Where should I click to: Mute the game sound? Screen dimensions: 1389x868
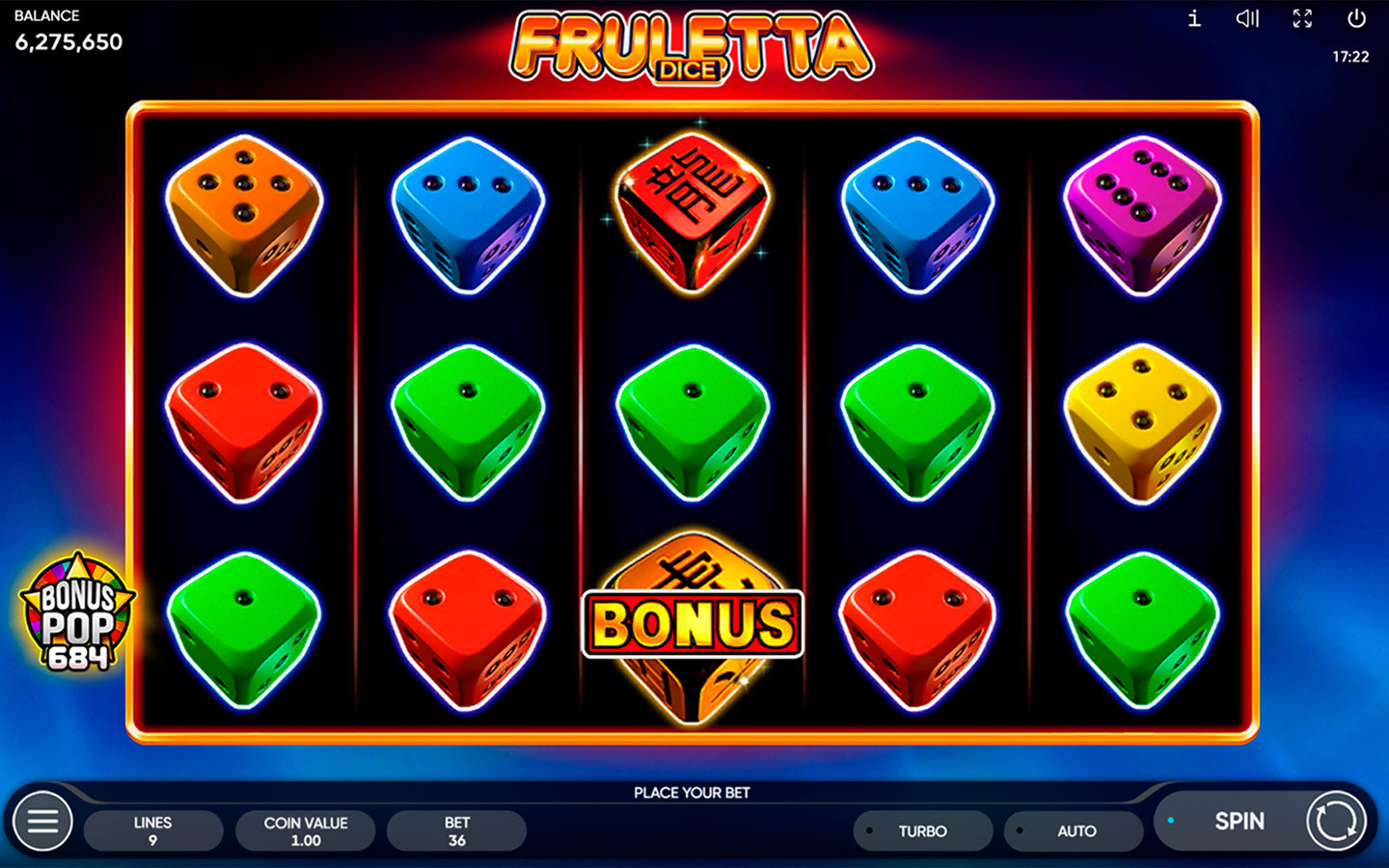pos(1247,18)
